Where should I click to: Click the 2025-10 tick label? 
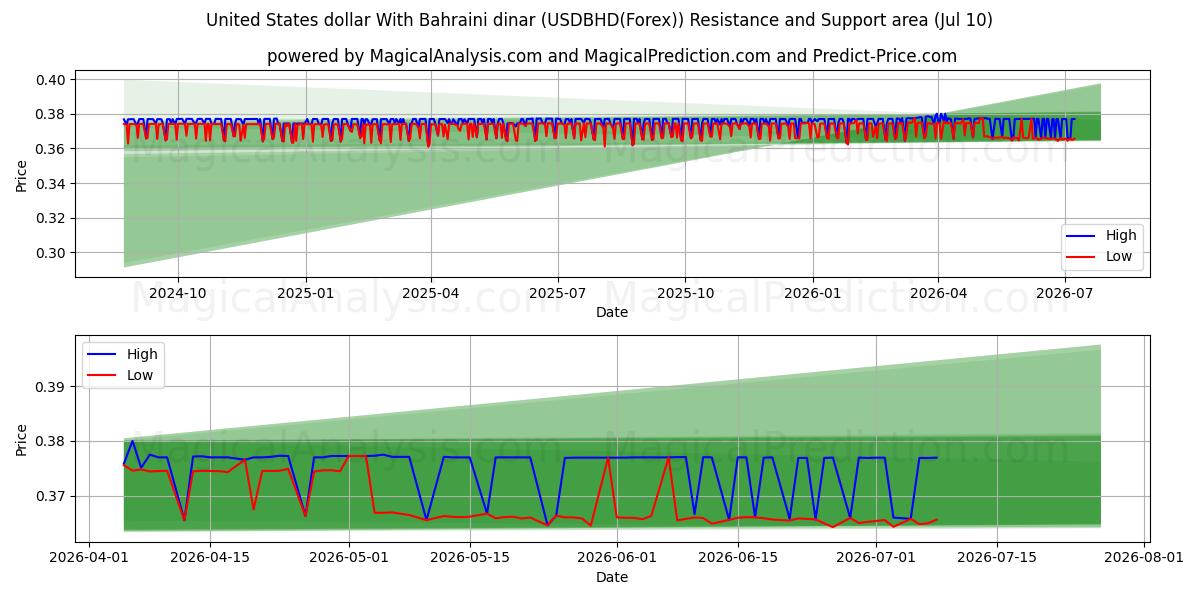point(685,293)
